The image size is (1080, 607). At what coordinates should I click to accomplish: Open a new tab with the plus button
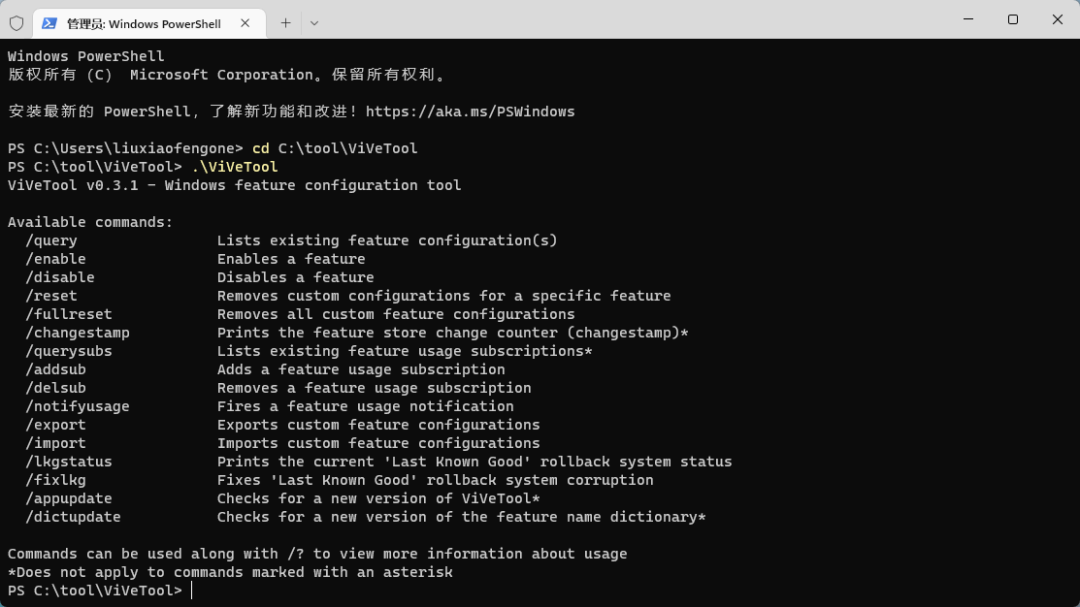tap(286, 23)
